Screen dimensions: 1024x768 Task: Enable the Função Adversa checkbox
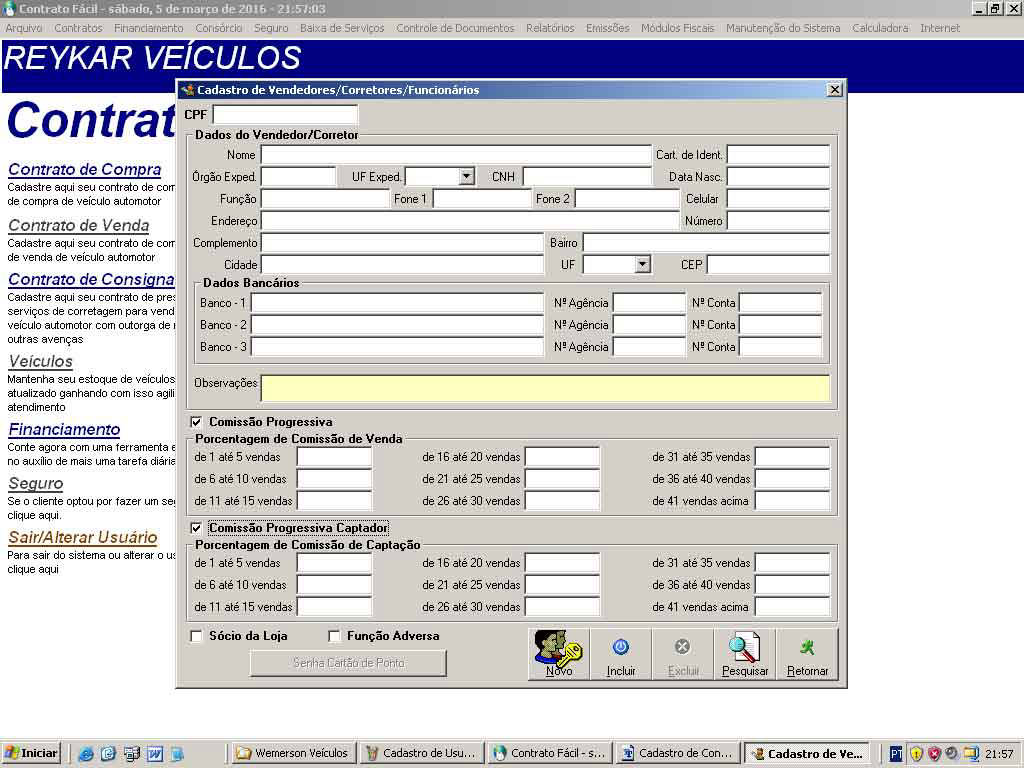coord(334,636)
